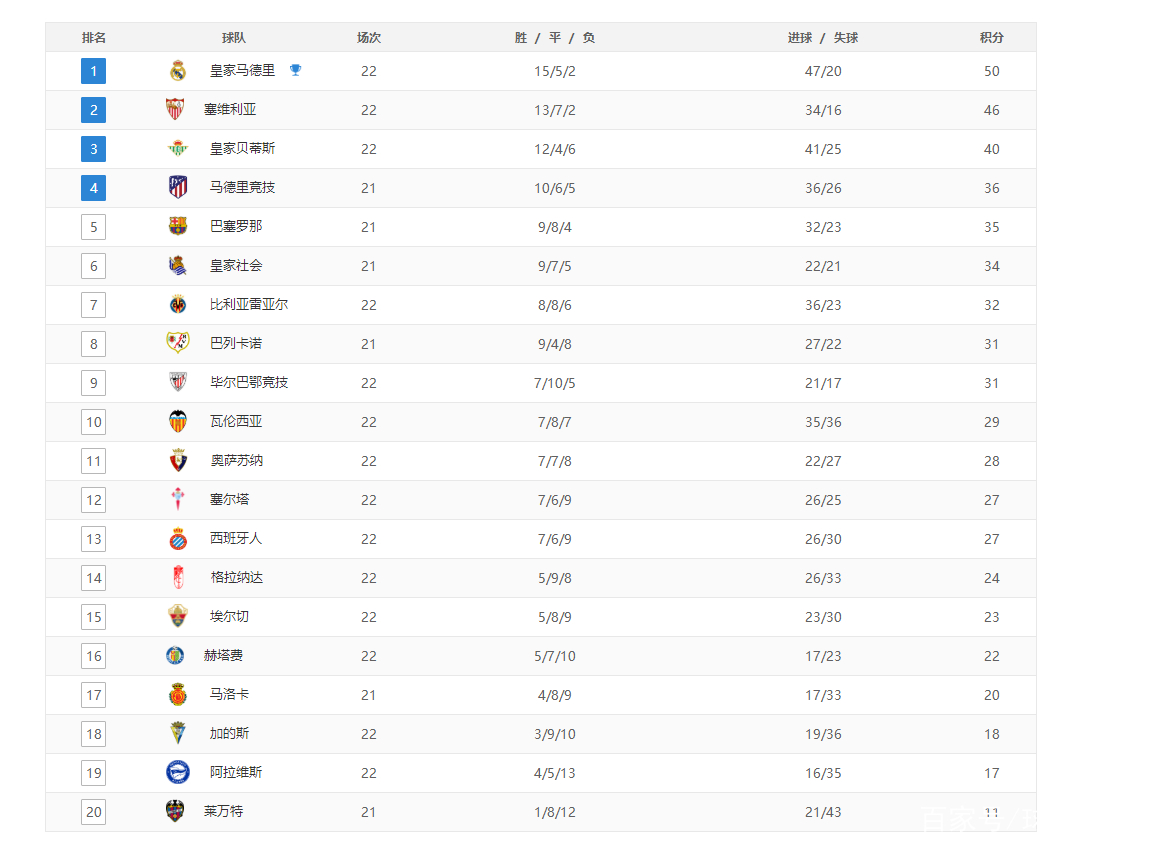Click the 排名 column header
This screenshot has height=852, width=1155.
94,38
